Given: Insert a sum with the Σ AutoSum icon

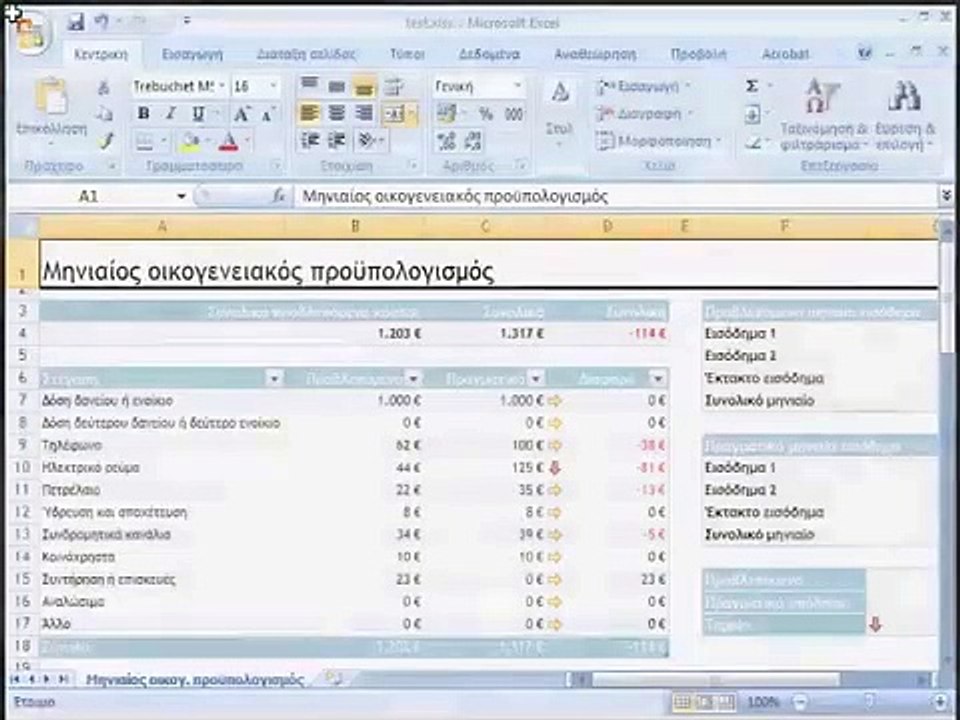Looking at the screenshot, I should pos(752,86).
